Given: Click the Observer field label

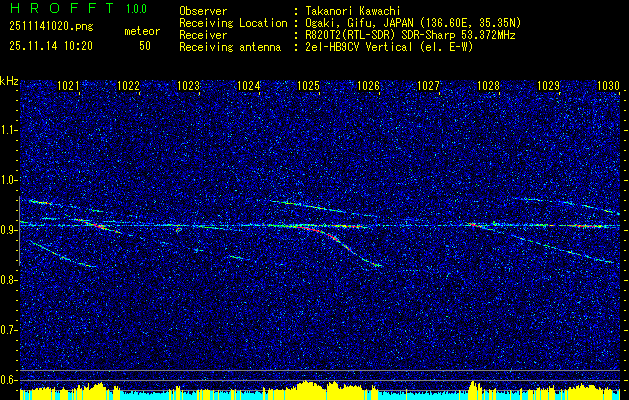Looking at the screenshot, I should click(x=203, y=11).
